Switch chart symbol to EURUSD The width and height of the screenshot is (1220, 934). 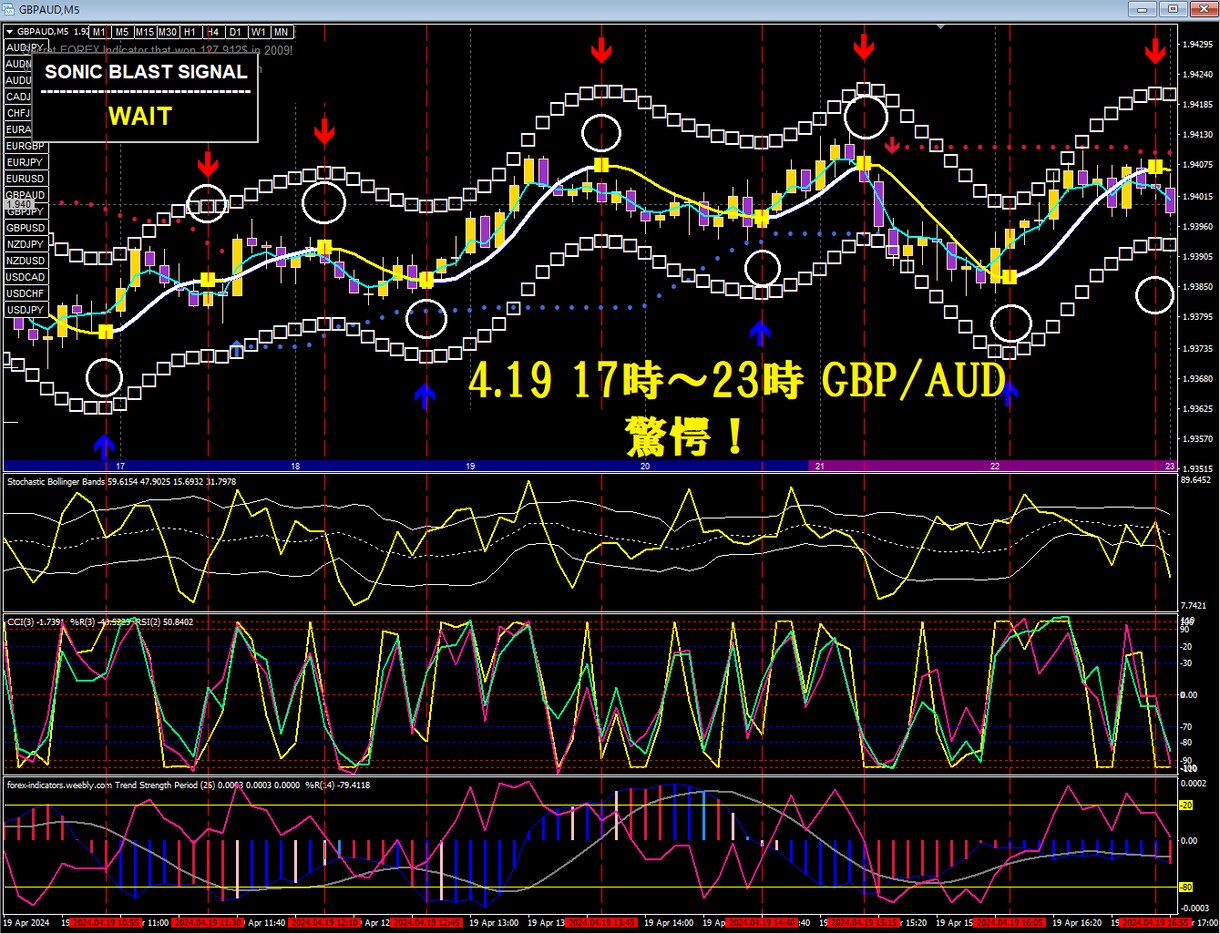pos(26,178)
